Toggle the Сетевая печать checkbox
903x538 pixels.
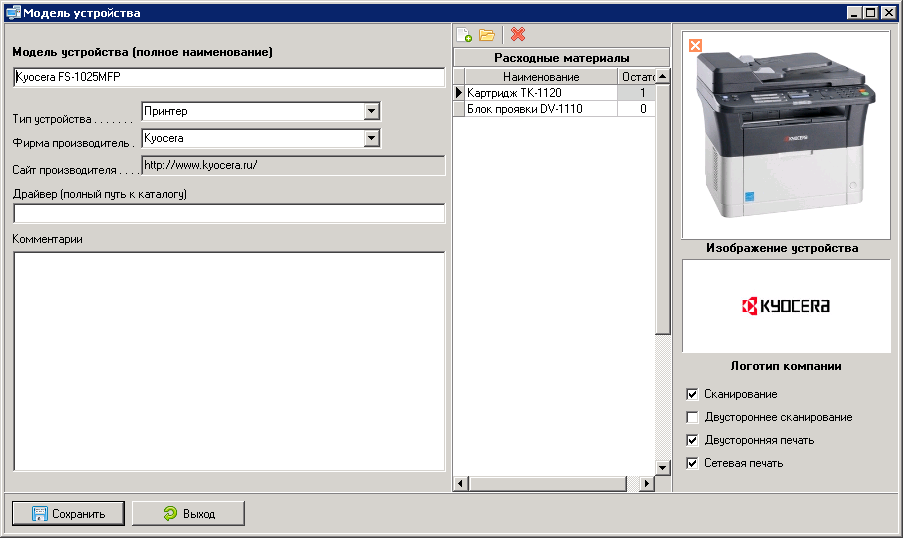tap(692, 463)
